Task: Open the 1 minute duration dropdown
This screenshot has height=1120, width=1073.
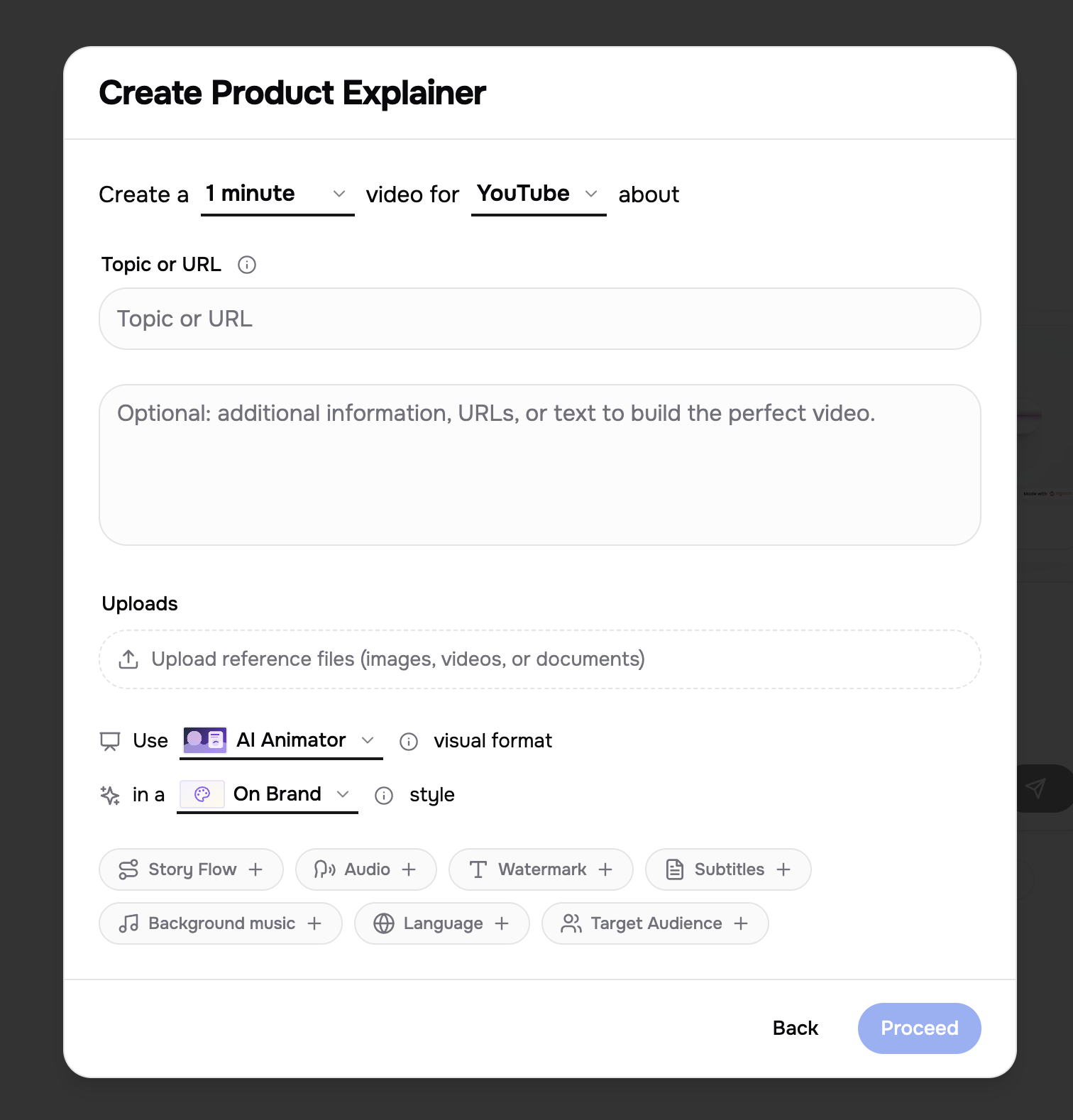Action: [277, 194]
